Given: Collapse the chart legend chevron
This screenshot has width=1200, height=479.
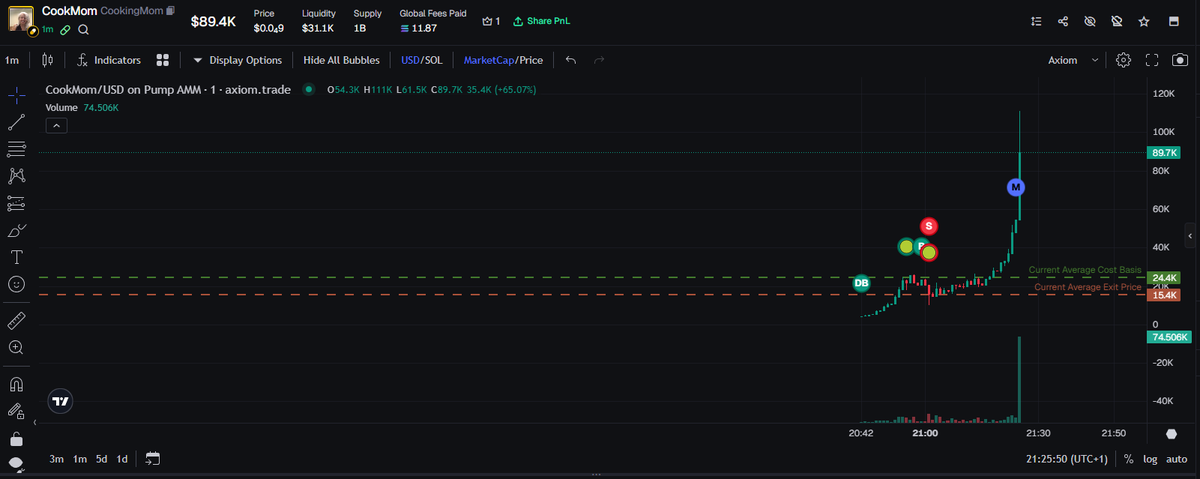Looking at the screenshot, I should (57, 125).
